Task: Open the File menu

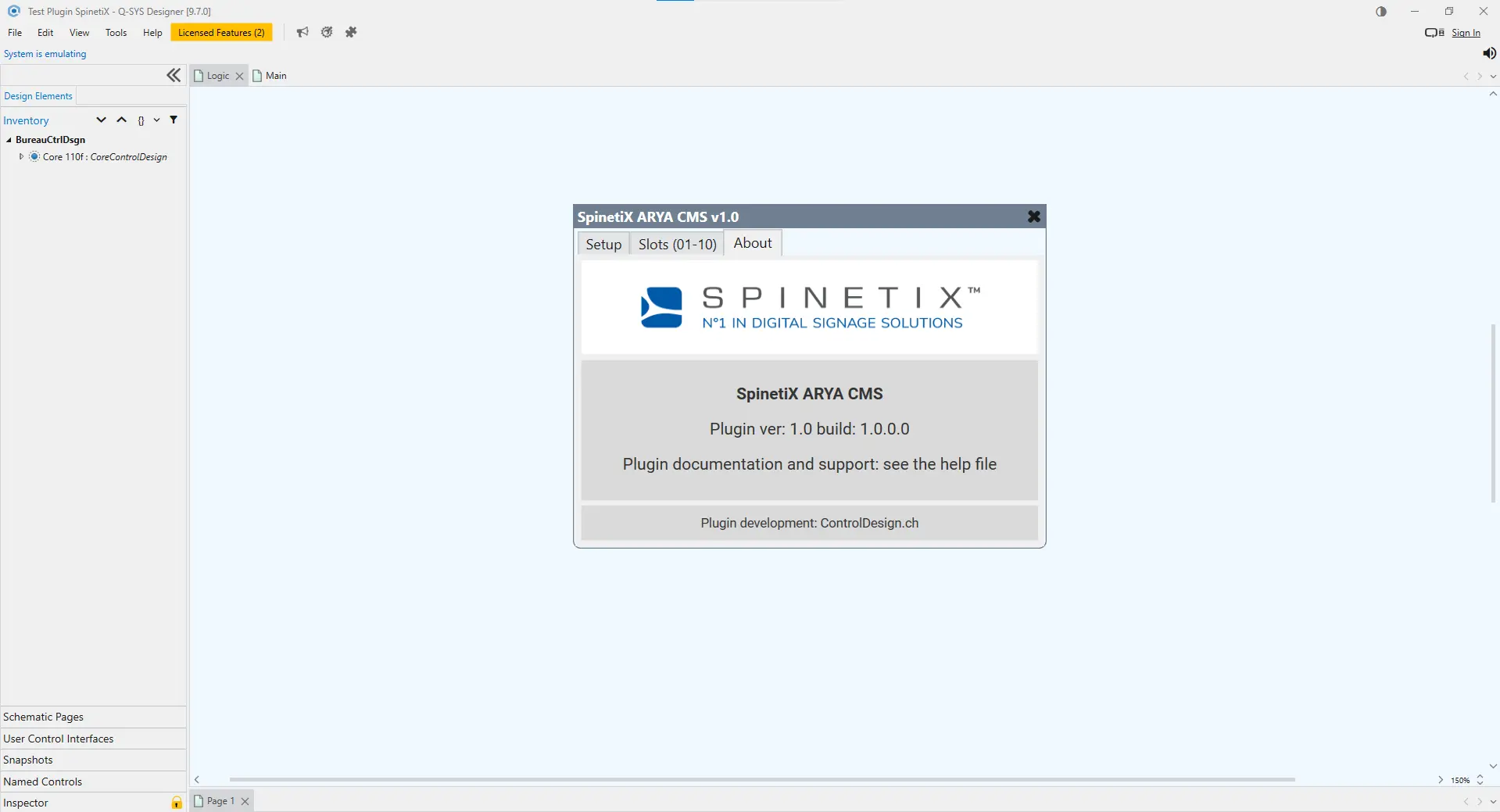Action: [15, 33]
